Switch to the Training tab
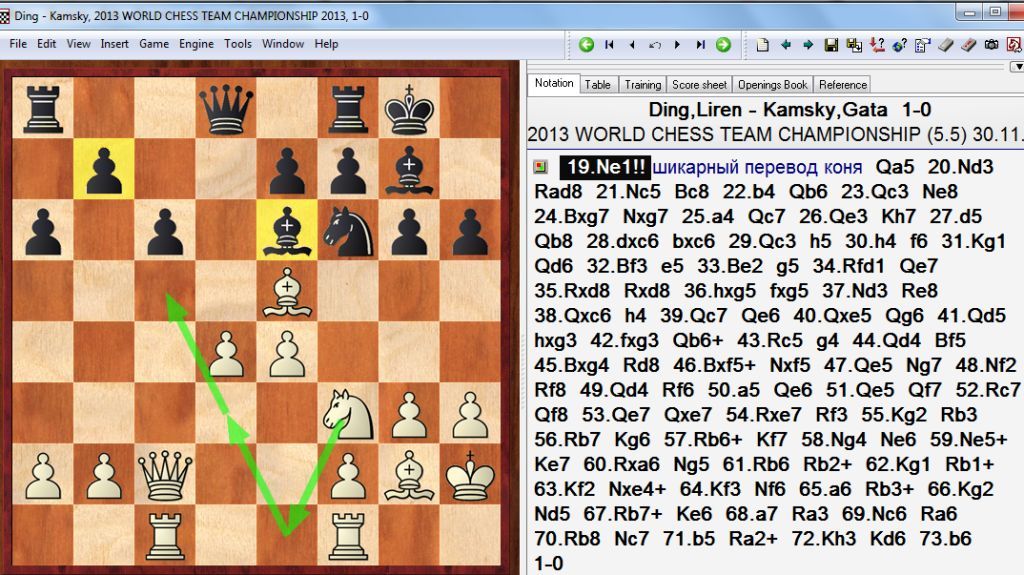Screen dimensions: 1024x575 (643, 84)
